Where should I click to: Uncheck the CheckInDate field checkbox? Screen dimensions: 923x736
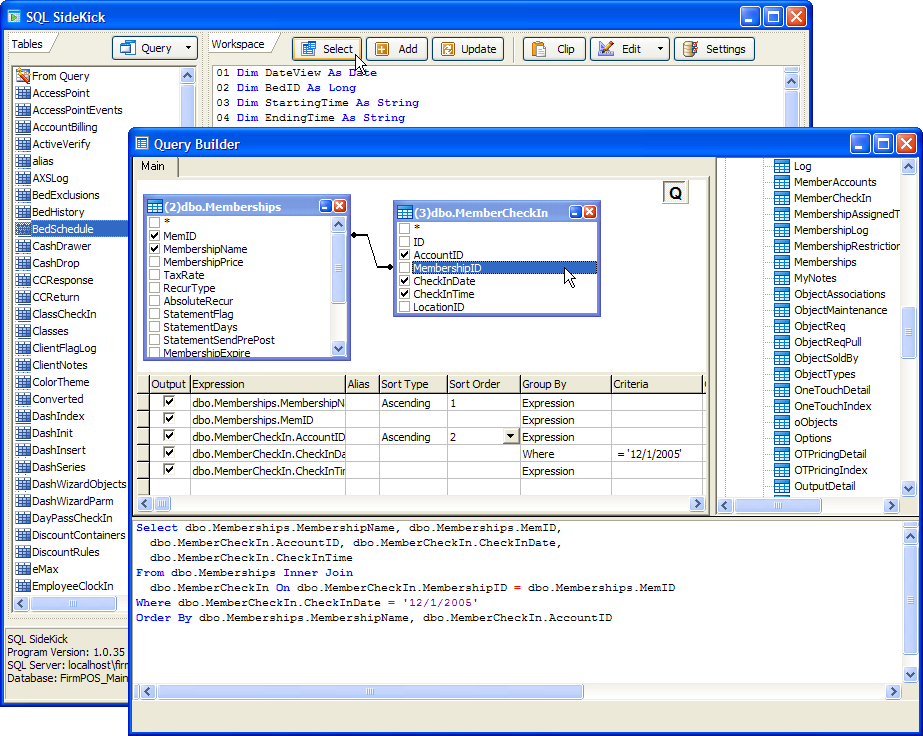click(404, 280)
